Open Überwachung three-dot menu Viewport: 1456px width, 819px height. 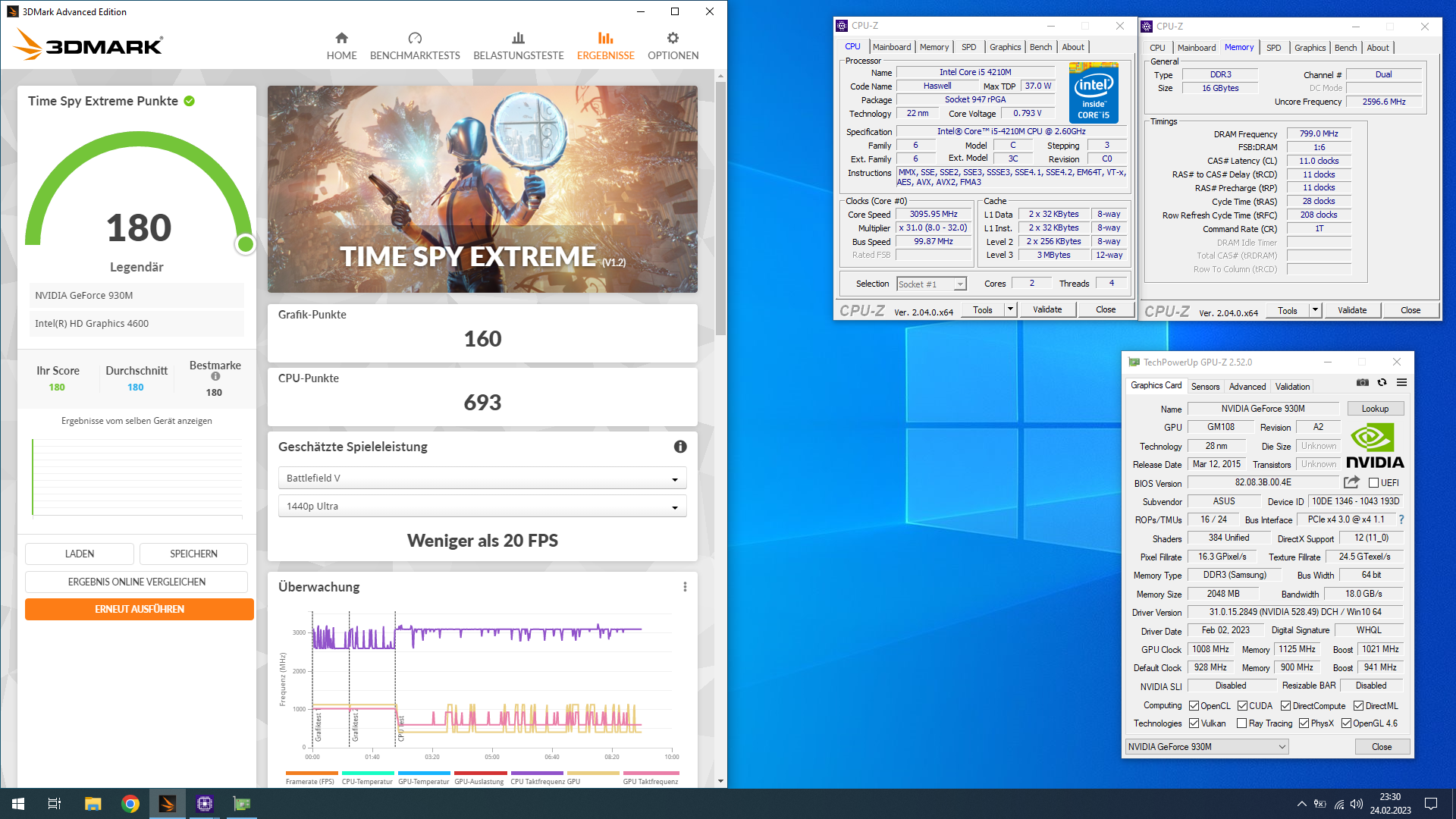click(685, 587)
